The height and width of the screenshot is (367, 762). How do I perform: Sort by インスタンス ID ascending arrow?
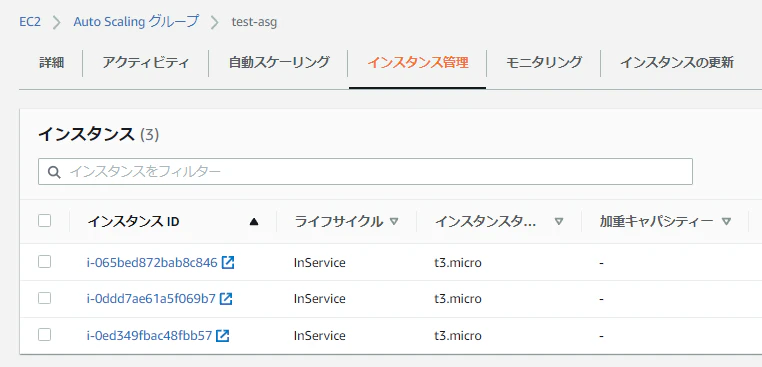click(x=254, y=222)
